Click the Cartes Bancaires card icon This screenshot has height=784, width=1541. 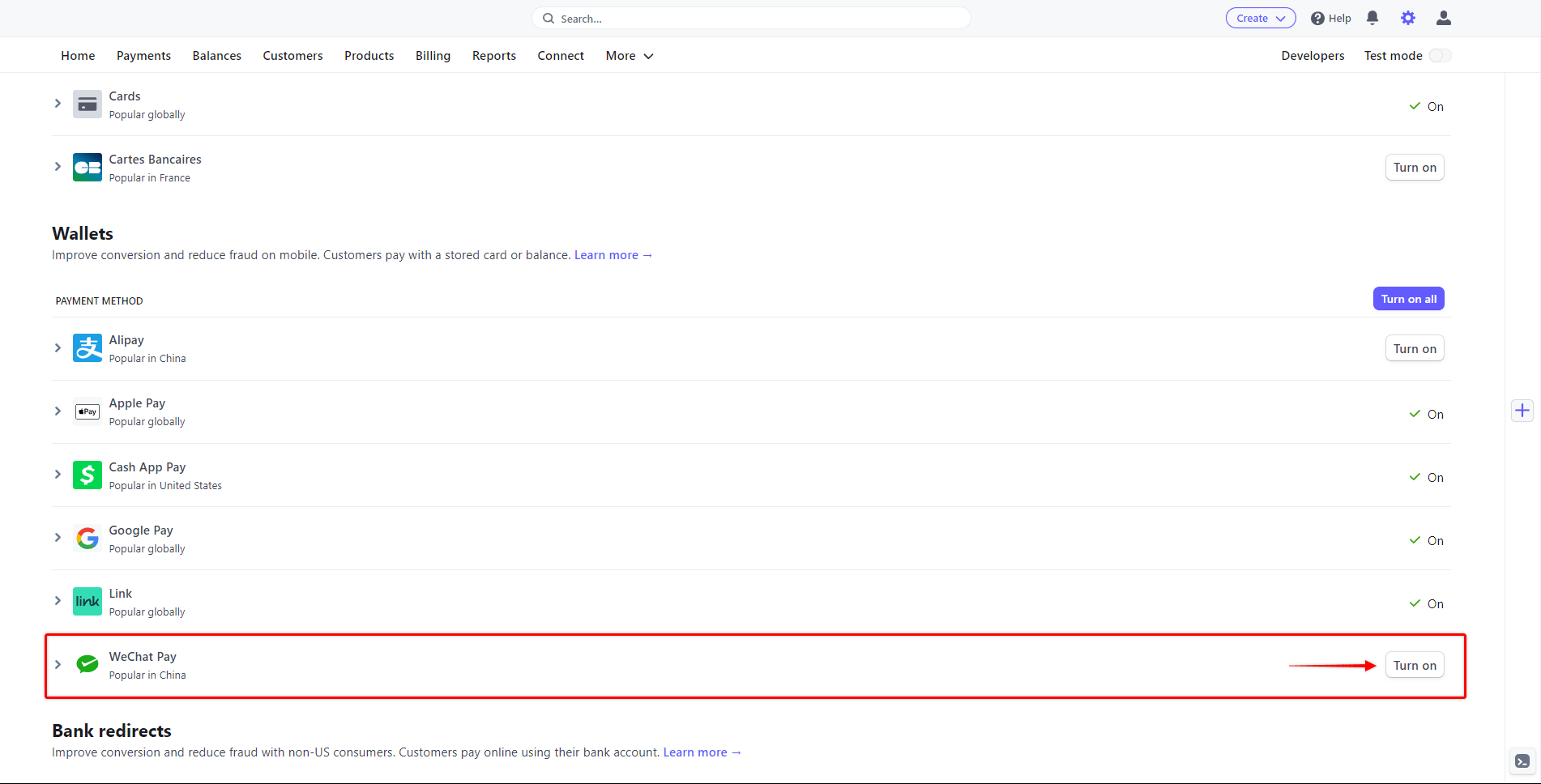coord(87,166)
